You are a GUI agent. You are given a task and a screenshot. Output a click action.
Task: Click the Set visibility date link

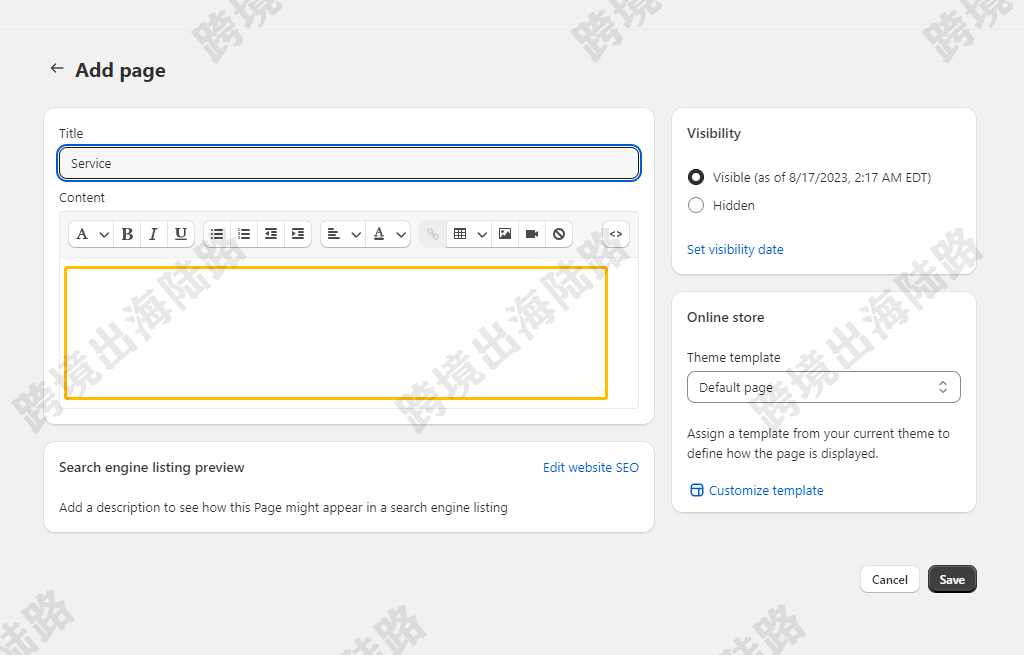(x=735, y=249)
